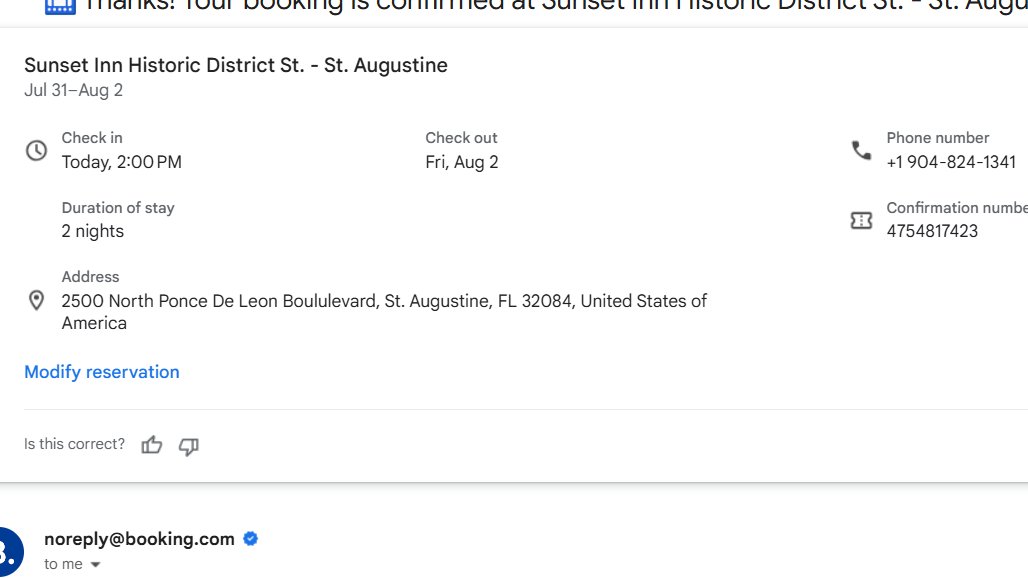This screenshot has height=578, width=1028.
Task: Click phone number +1 904-824-1341
Action: click(x=950, y=162)
